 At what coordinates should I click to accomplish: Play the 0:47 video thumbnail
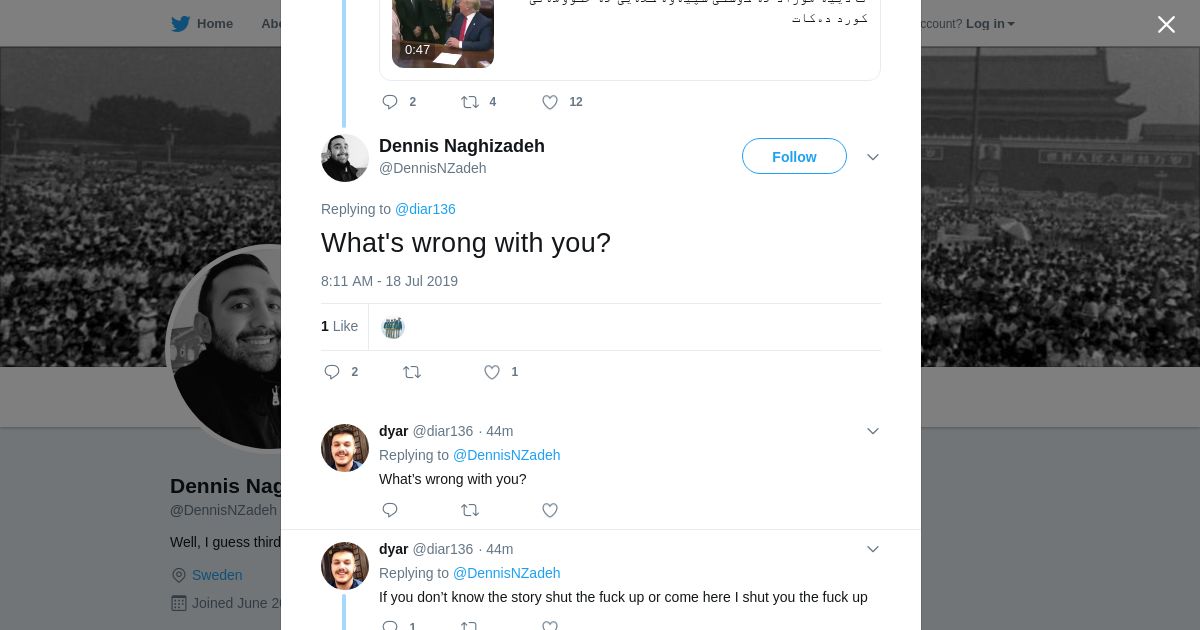443,30
